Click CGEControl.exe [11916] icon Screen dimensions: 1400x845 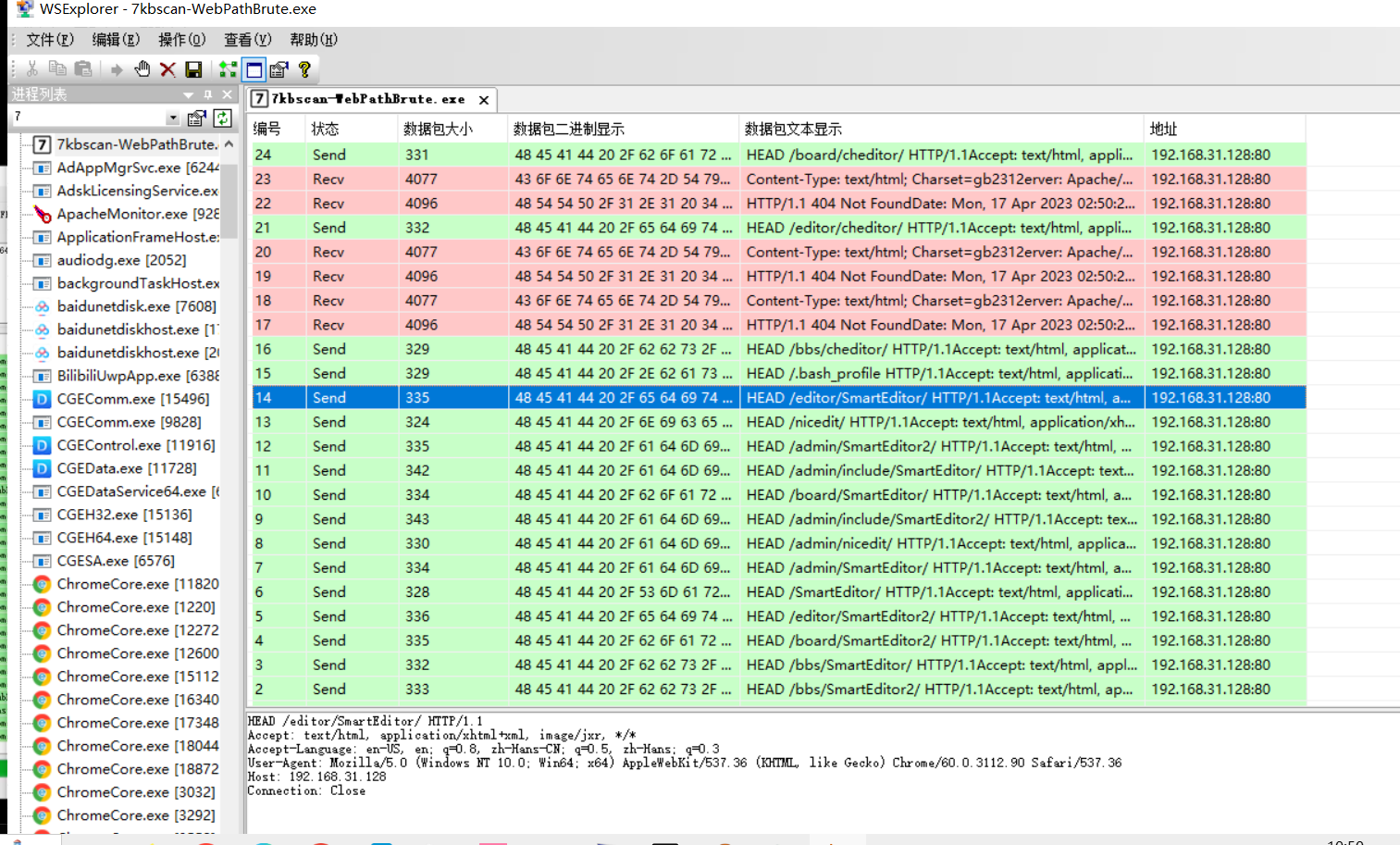(42, 445)
